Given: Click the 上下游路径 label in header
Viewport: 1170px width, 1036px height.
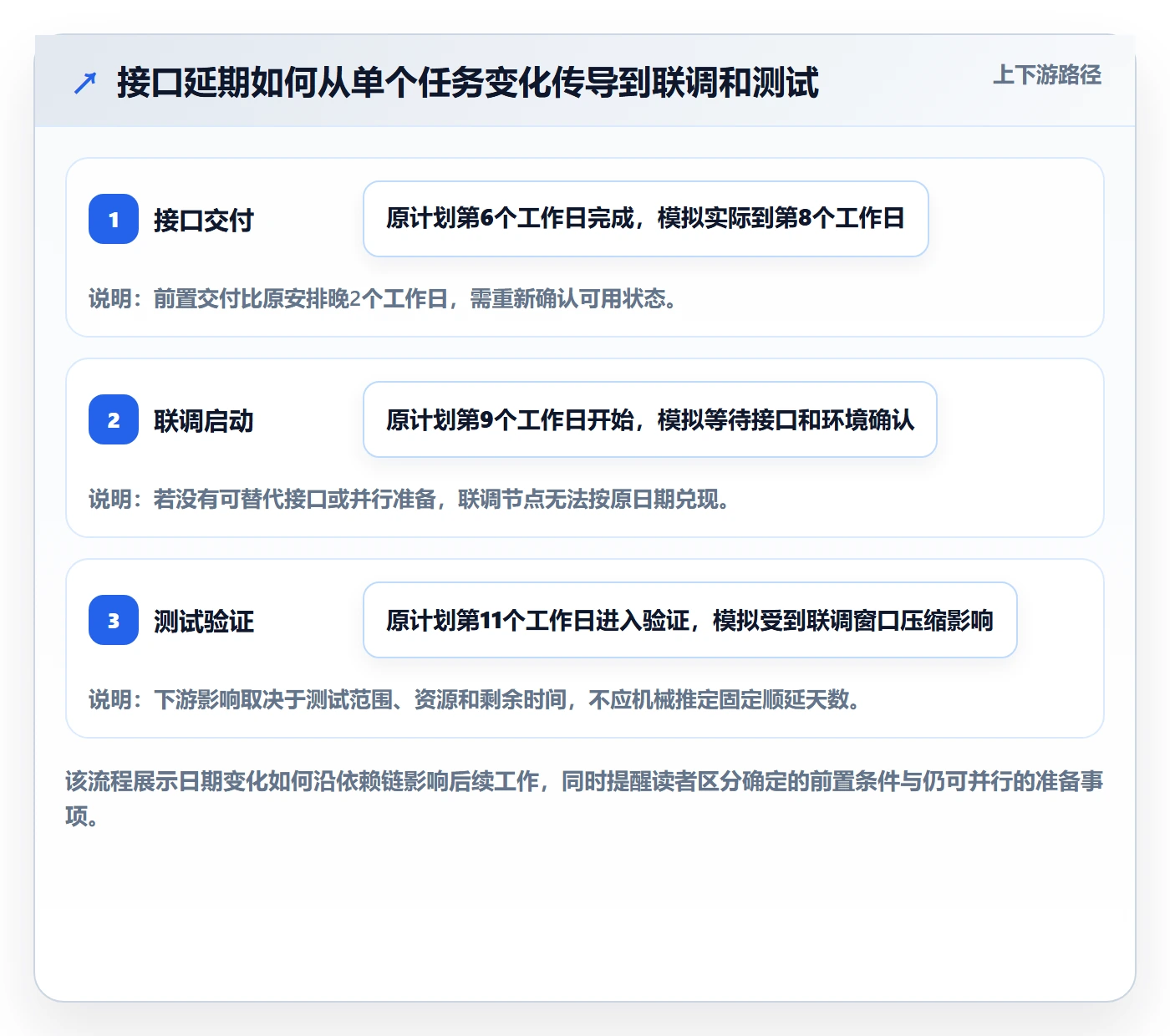Looking at the screenshot, I should tap(1047, 75).
